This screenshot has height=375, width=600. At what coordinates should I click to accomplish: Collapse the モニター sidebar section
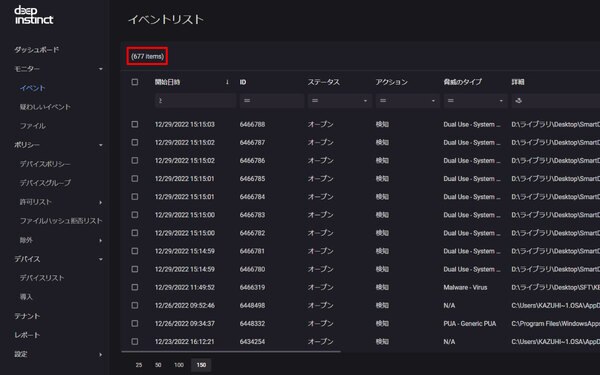coord(101,69)
